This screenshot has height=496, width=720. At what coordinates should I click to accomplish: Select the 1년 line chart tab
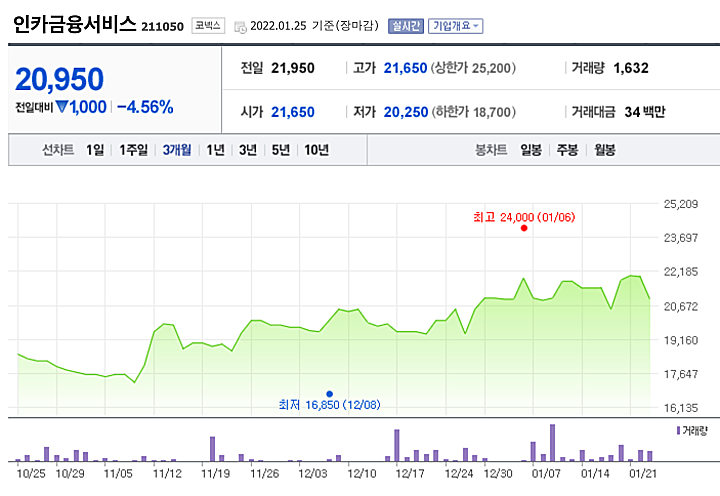click(215, 150)
